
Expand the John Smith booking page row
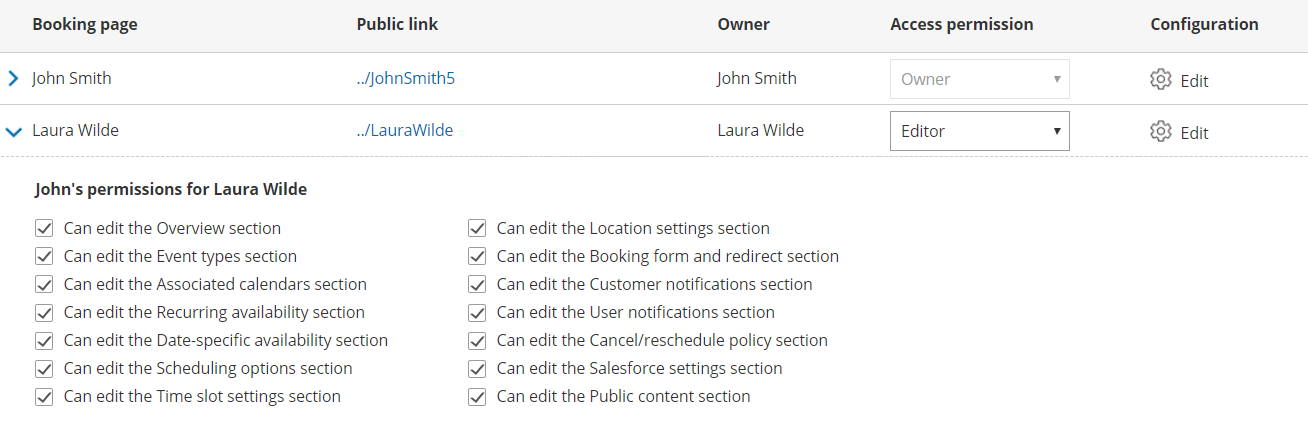[x=14, y=79]
